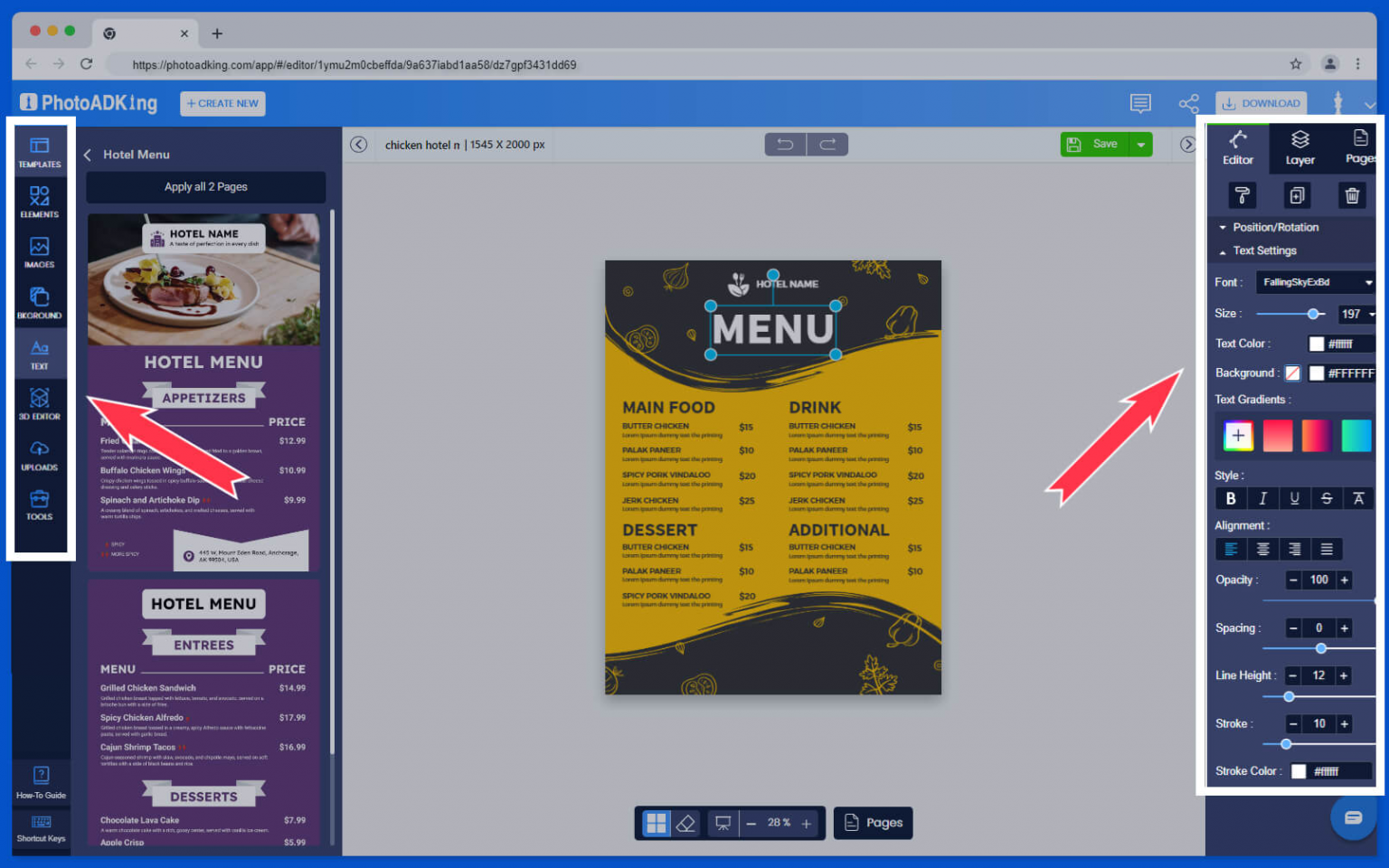Switch to the Layer tab
The image size is (1389, 868).
(x=1299, y=147)
